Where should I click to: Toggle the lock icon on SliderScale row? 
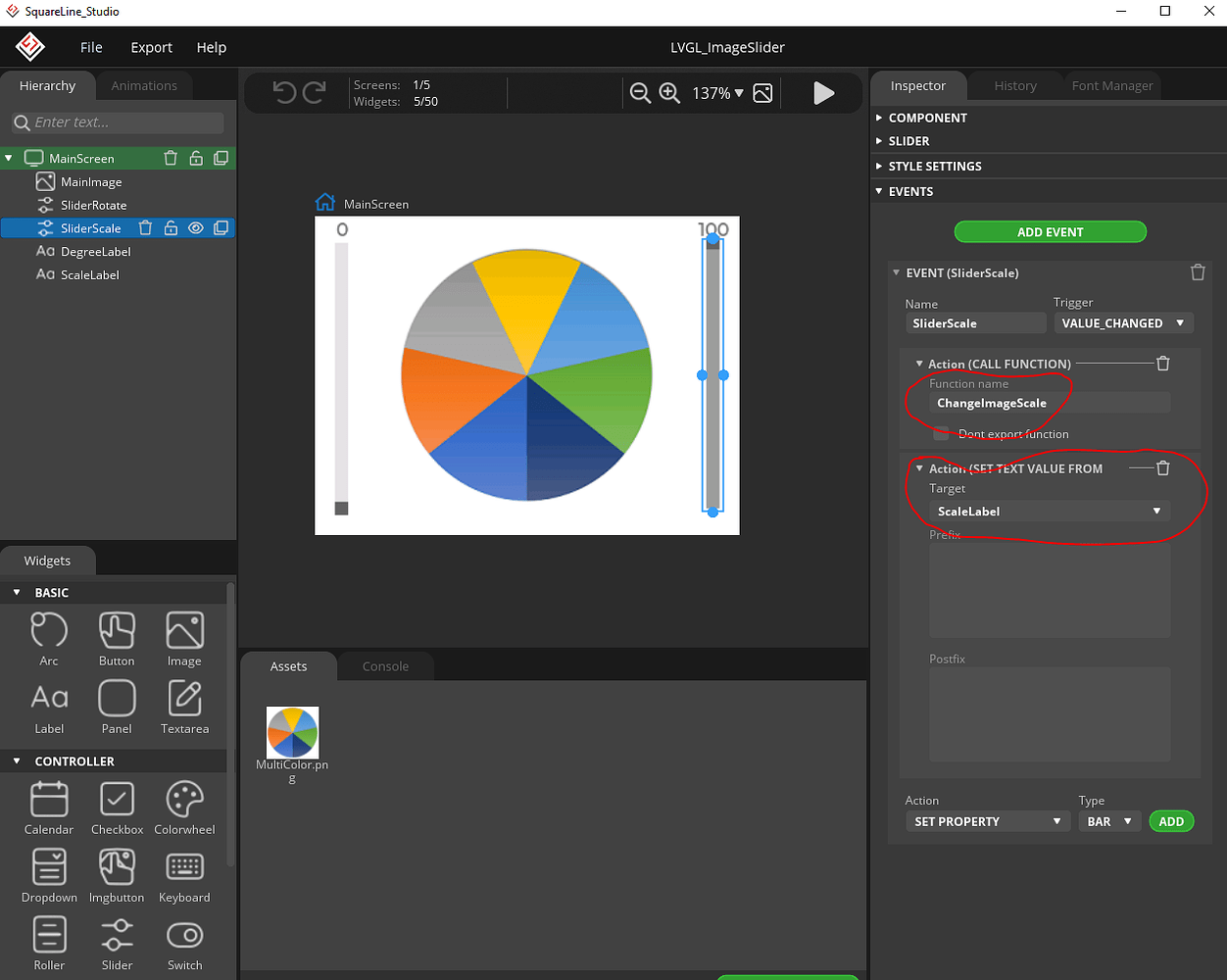(171, 228)
